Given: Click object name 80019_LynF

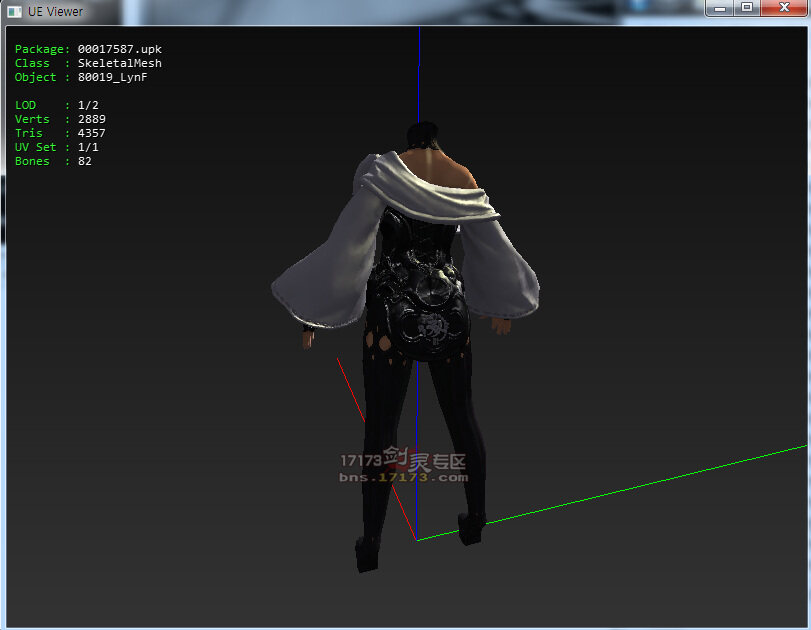Looking at the screenshot, I should pos(112,77).
